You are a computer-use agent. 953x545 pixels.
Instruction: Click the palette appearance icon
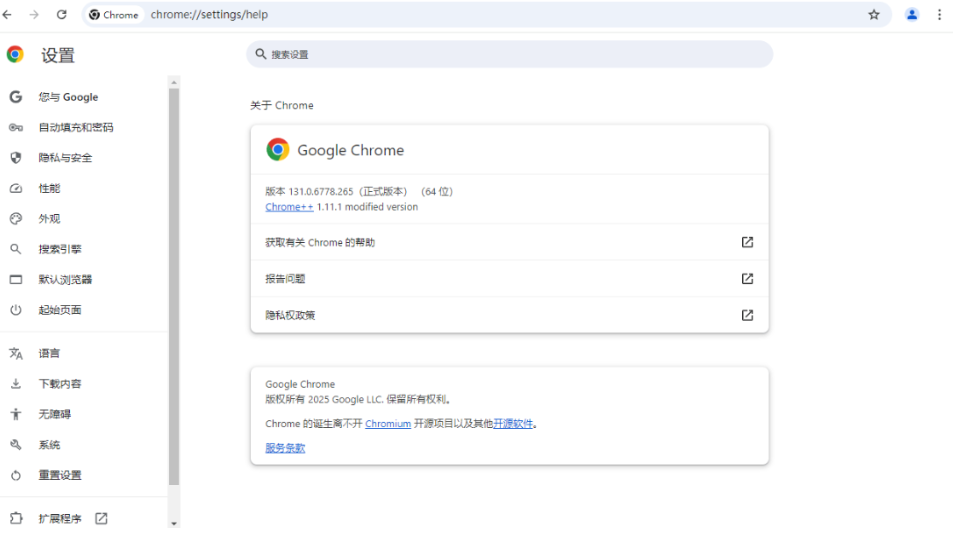click(x=16, y=219)
